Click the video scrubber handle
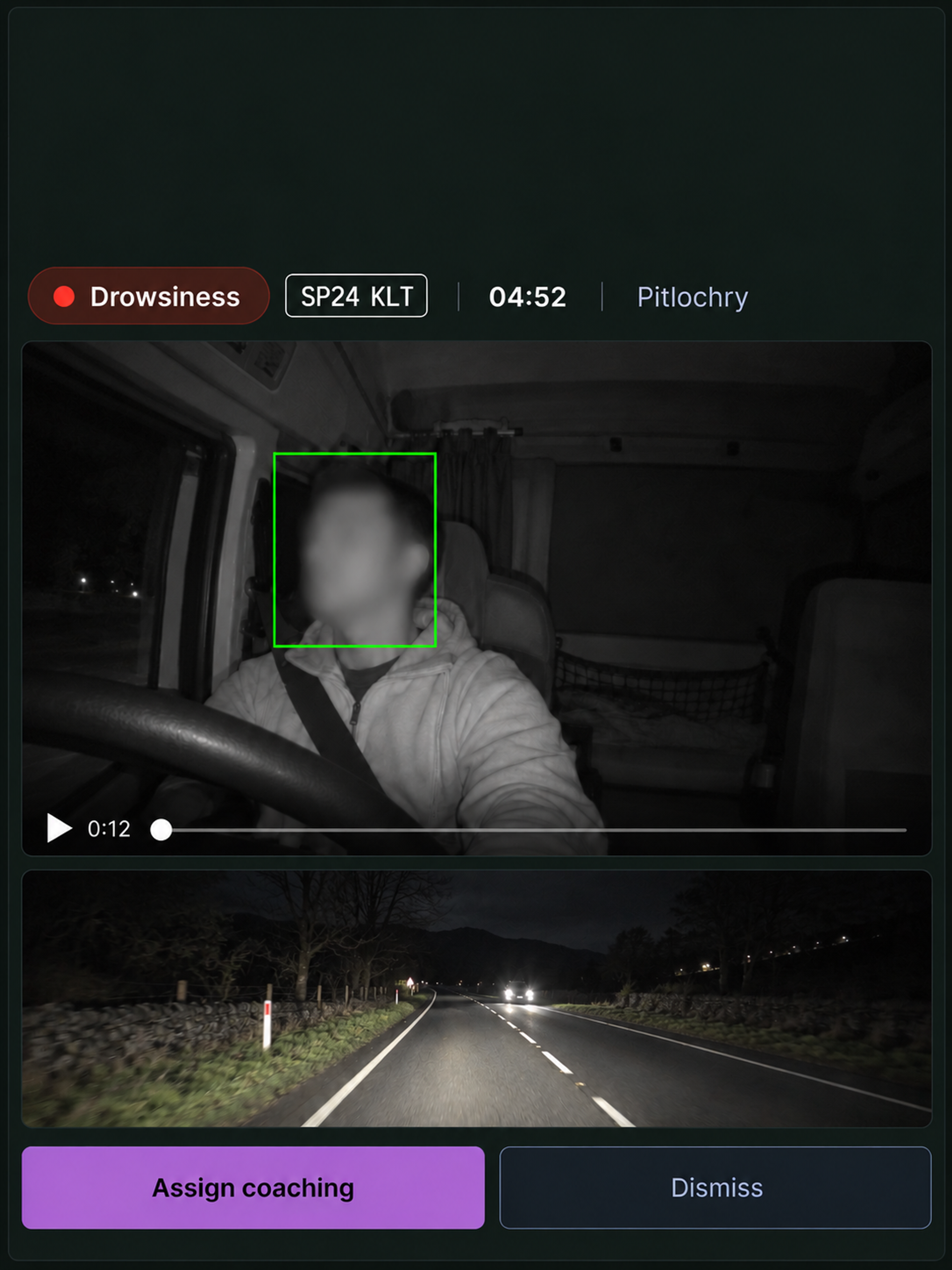Screen dimensions: 952x1270 click(x=161, y=830)
